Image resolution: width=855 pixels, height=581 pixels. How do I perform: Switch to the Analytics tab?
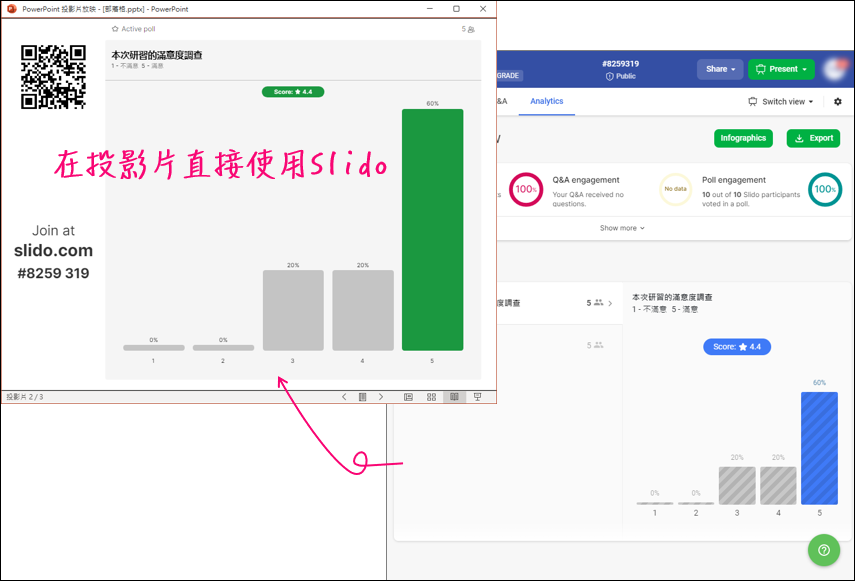click(x=546, y=101)
